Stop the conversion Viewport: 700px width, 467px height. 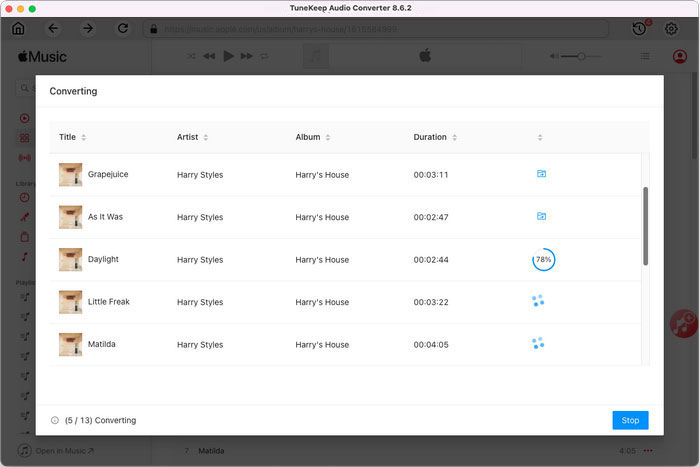(x=630, y=420)
